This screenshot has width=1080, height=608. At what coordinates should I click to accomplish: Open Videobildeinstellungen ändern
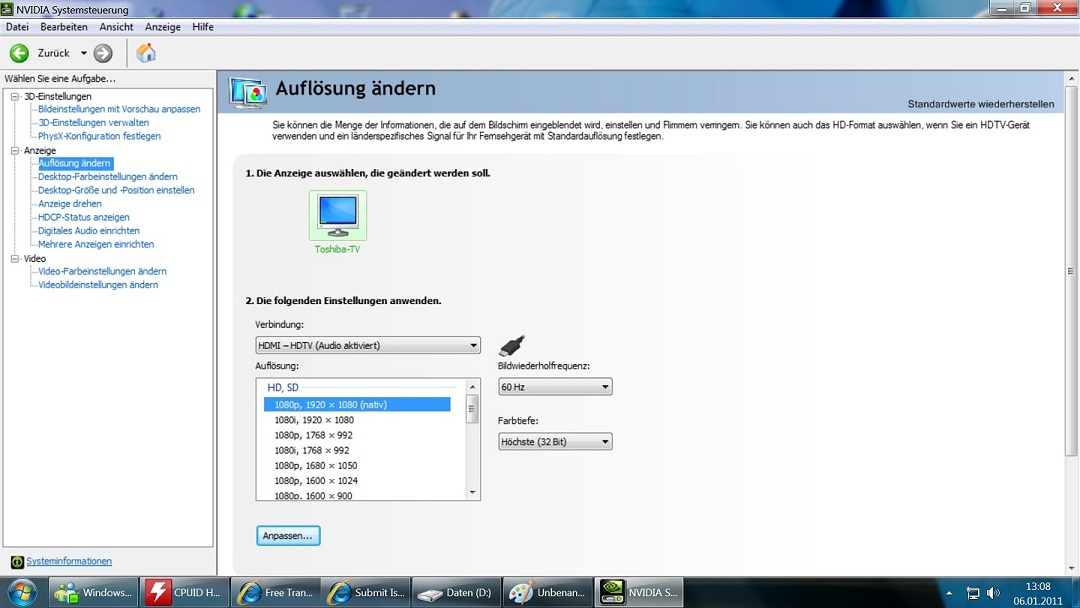[x=98, y=285]
